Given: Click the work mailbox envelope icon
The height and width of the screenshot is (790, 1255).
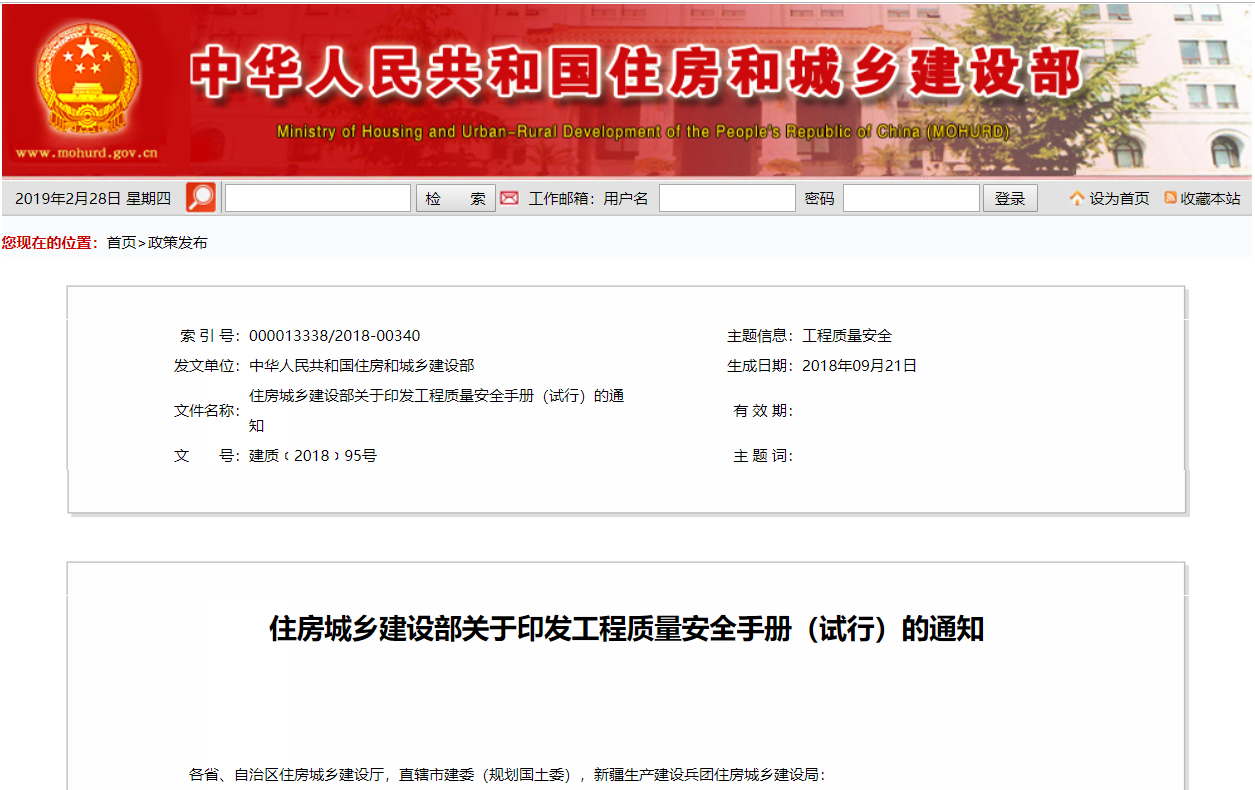Looking at the screenshot, I should click(x=510, y=198).
